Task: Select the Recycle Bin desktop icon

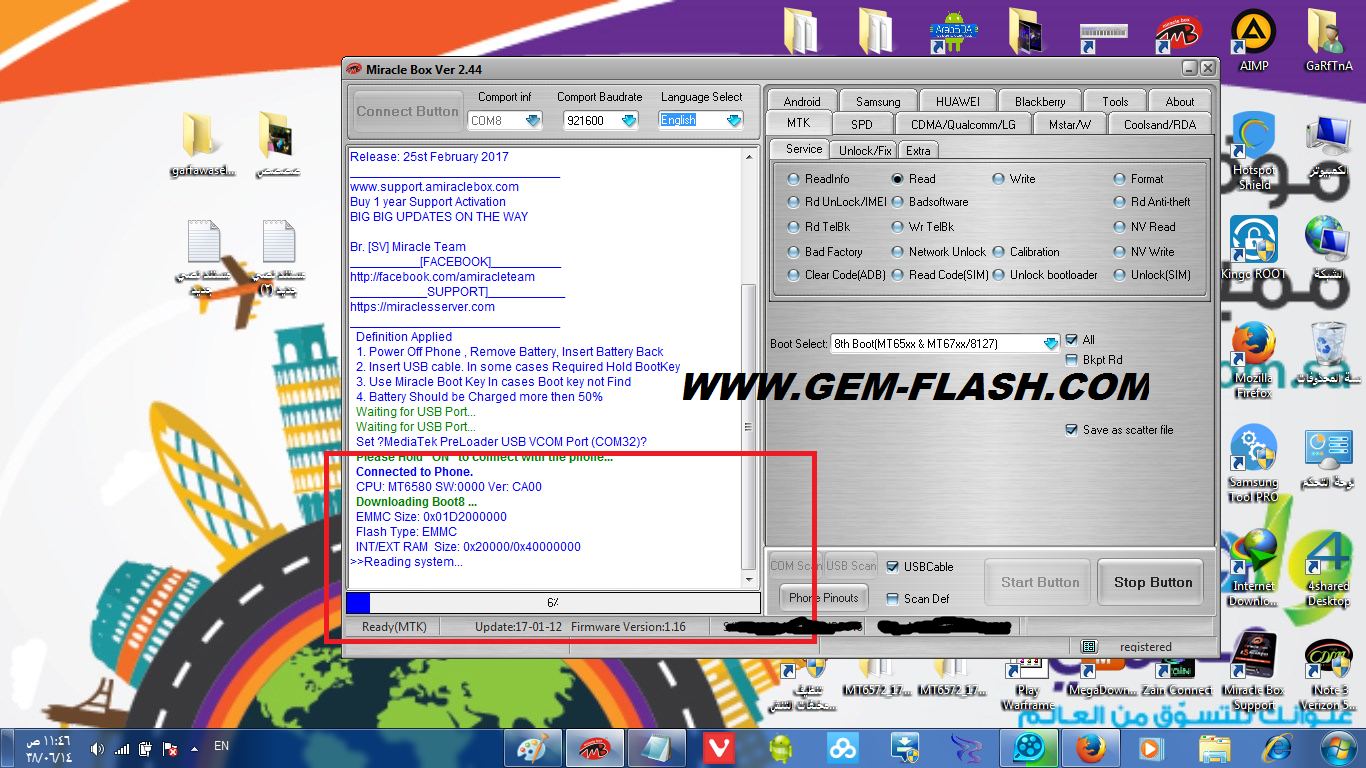Action: [1328, 352]
